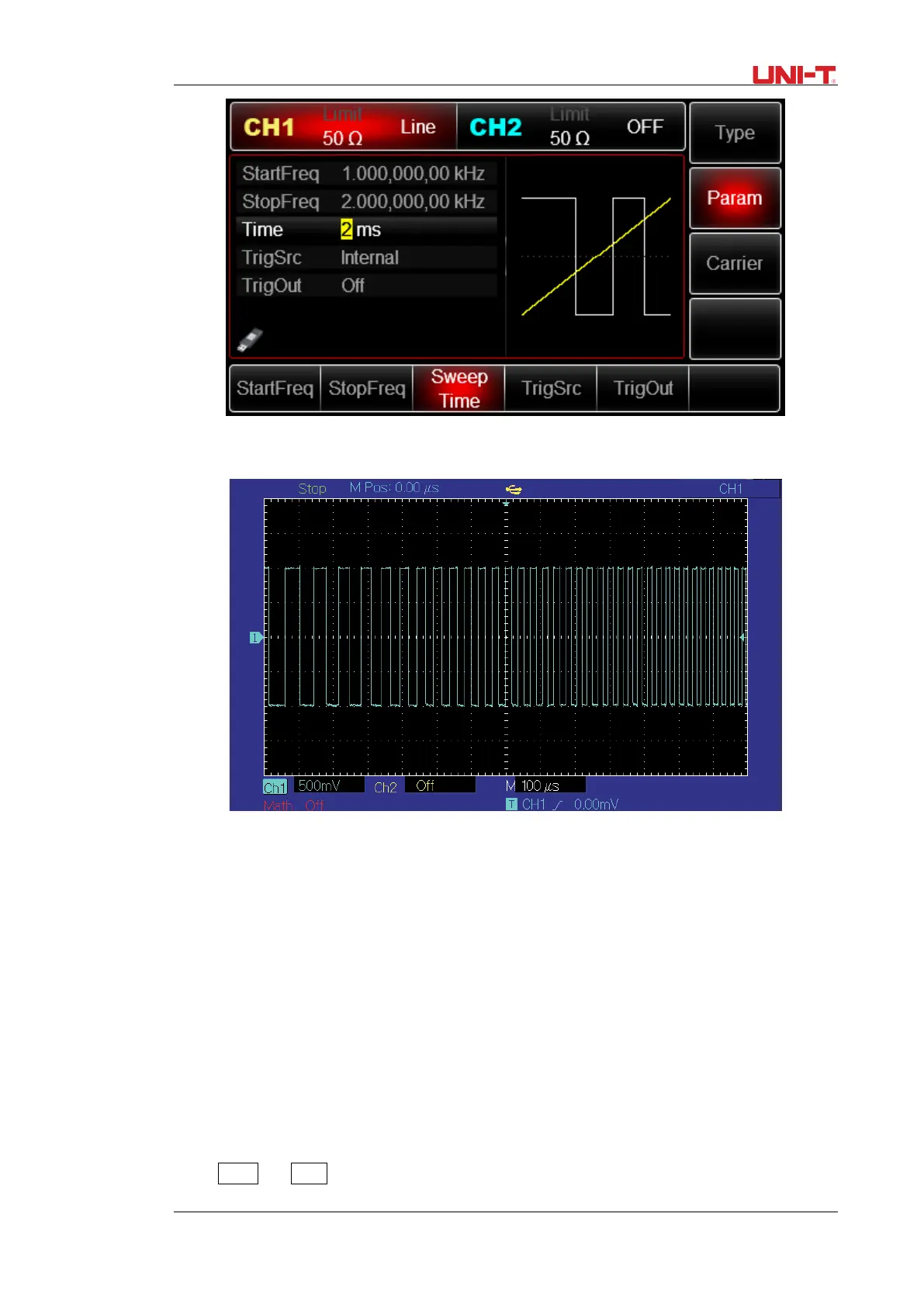This screenshot has height=1307, width=924.
Task: Select the Type softkey
Action: coord(735,133)
